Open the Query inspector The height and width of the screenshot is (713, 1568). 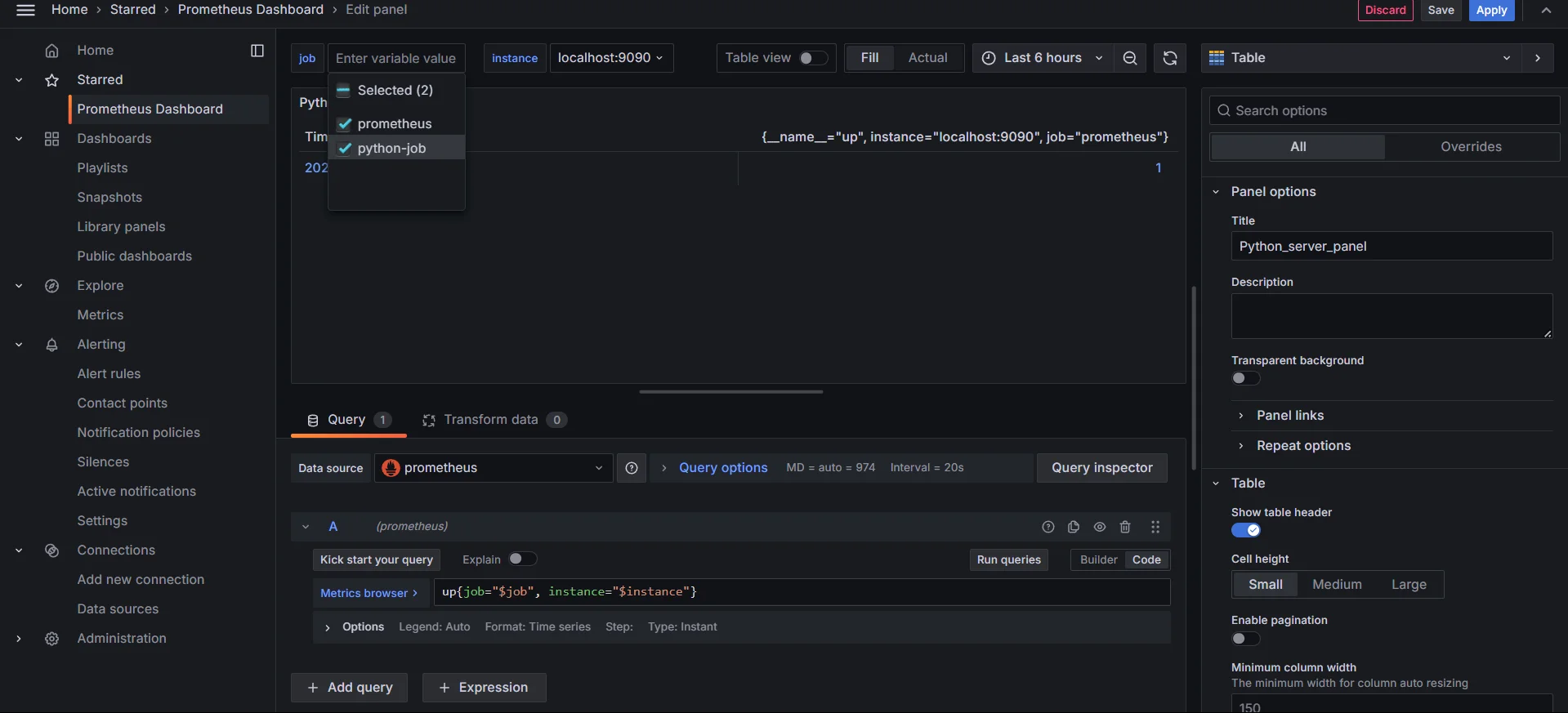tap(1101, 468)
